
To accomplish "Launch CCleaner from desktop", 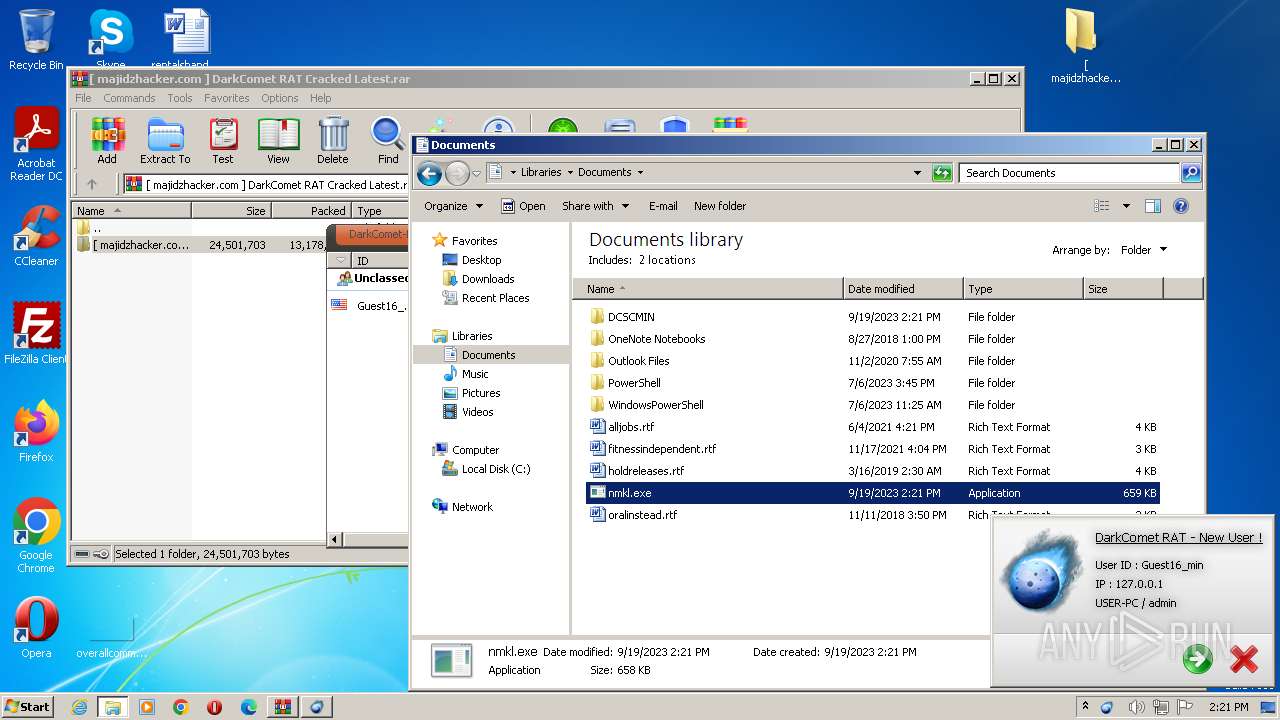I will (36, 236).
